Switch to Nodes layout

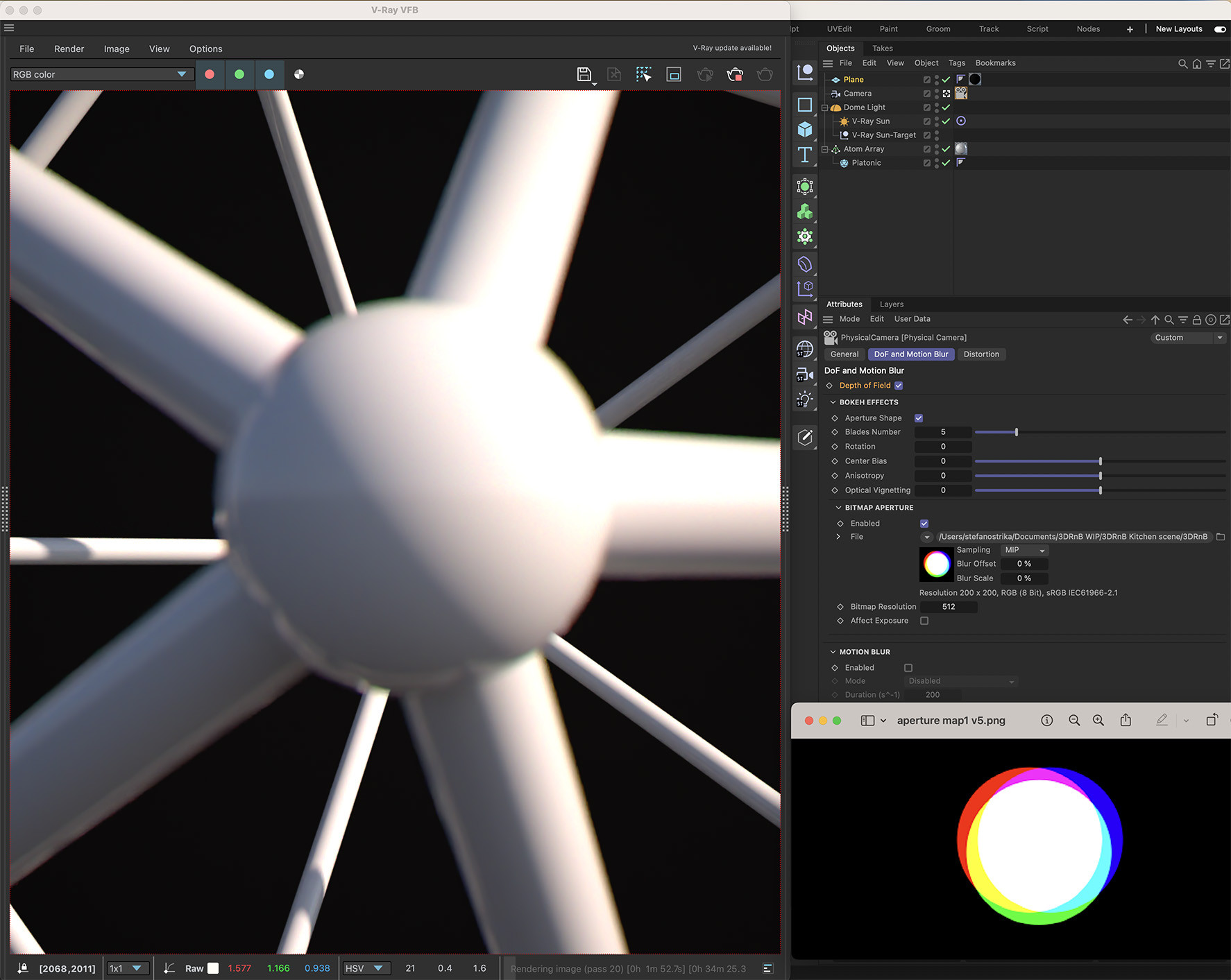coord(1088,29)
